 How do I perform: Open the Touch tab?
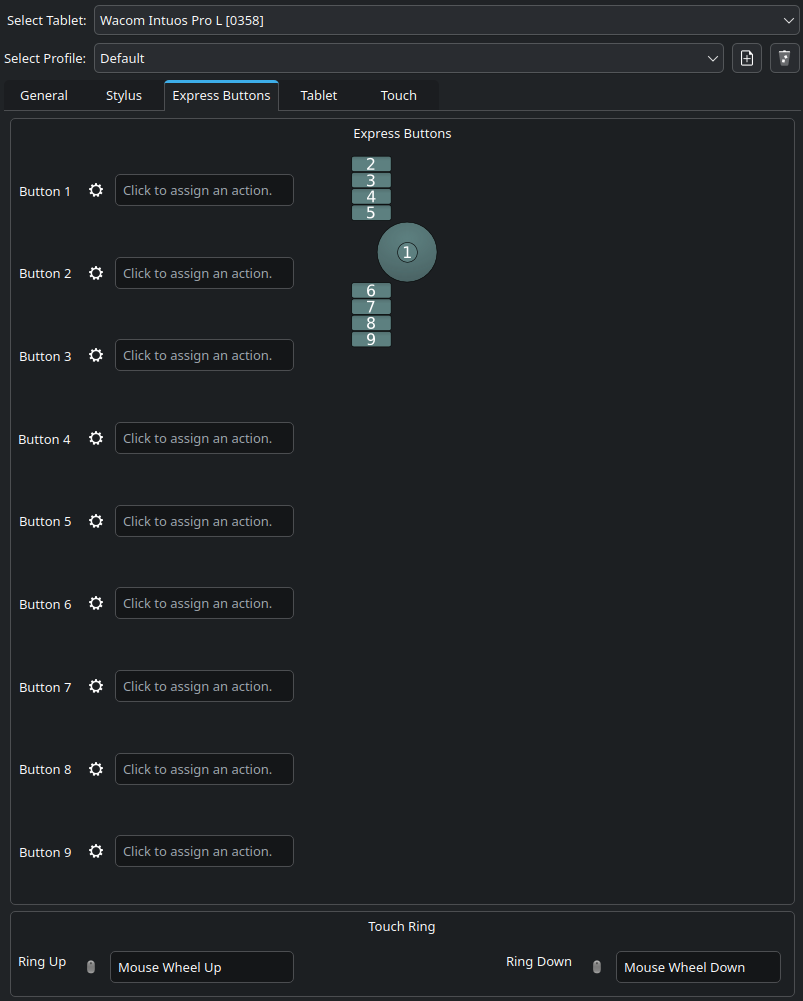pos(398,95)
